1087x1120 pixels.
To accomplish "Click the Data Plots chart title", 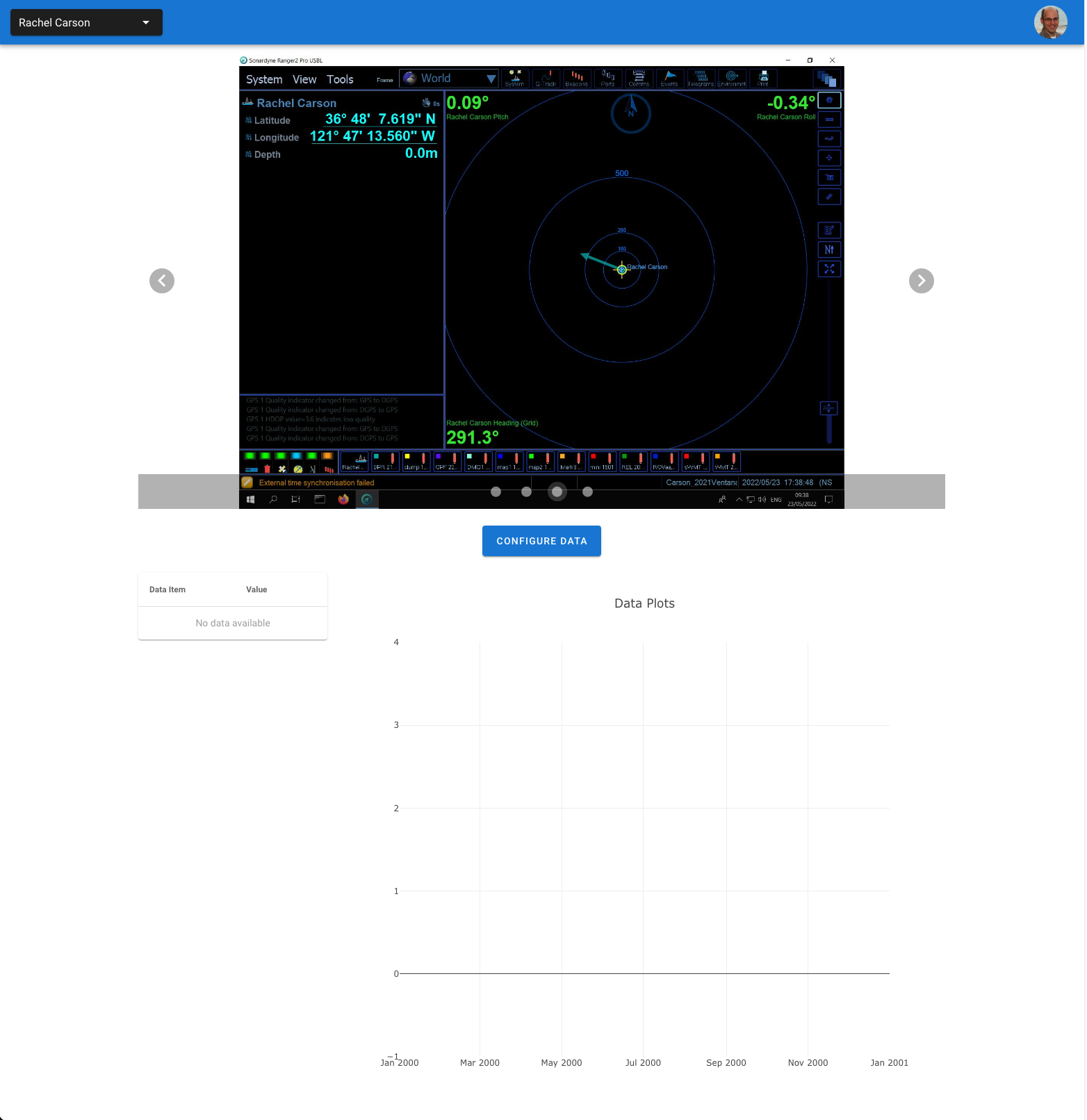I will click(644, 603).
